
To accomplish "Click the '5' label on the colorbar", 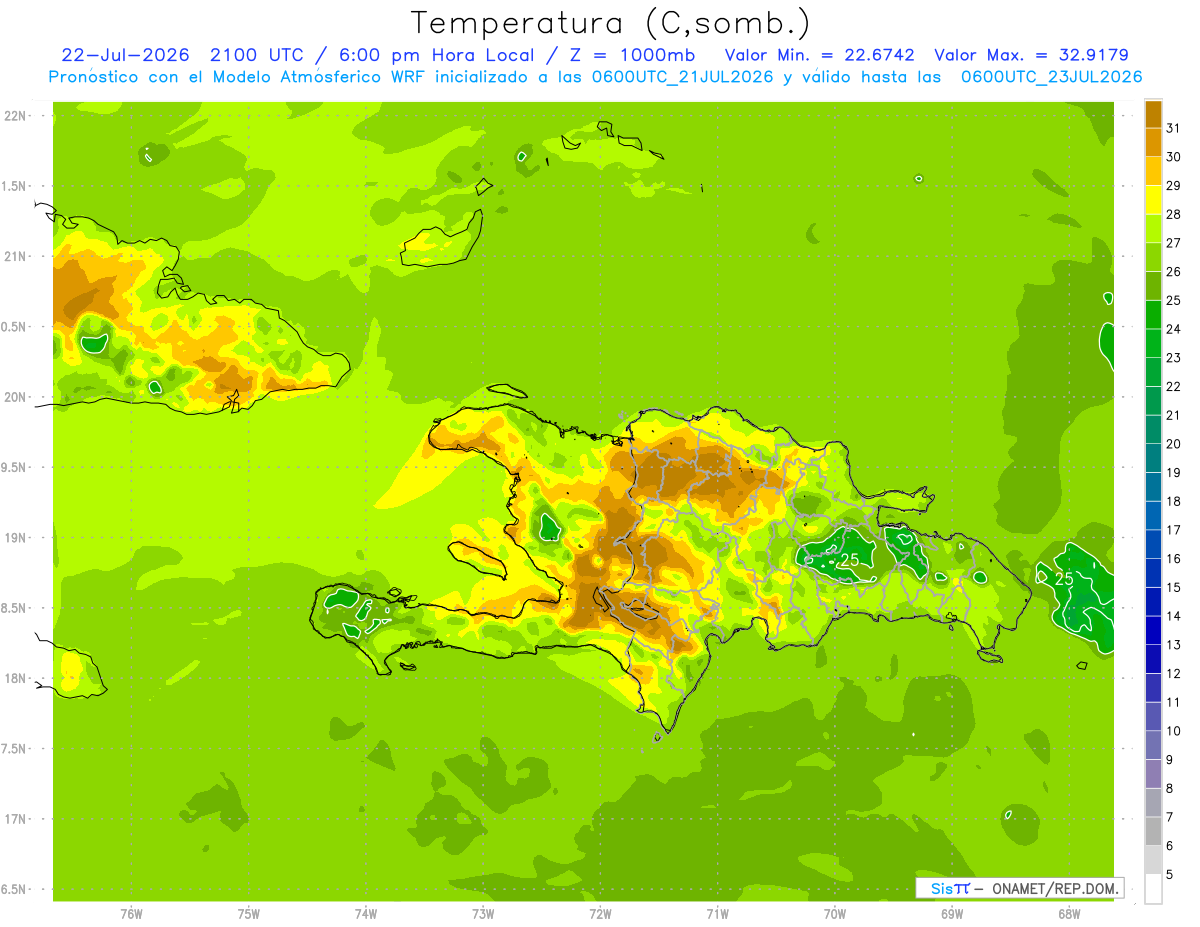I will [1169, 875].
